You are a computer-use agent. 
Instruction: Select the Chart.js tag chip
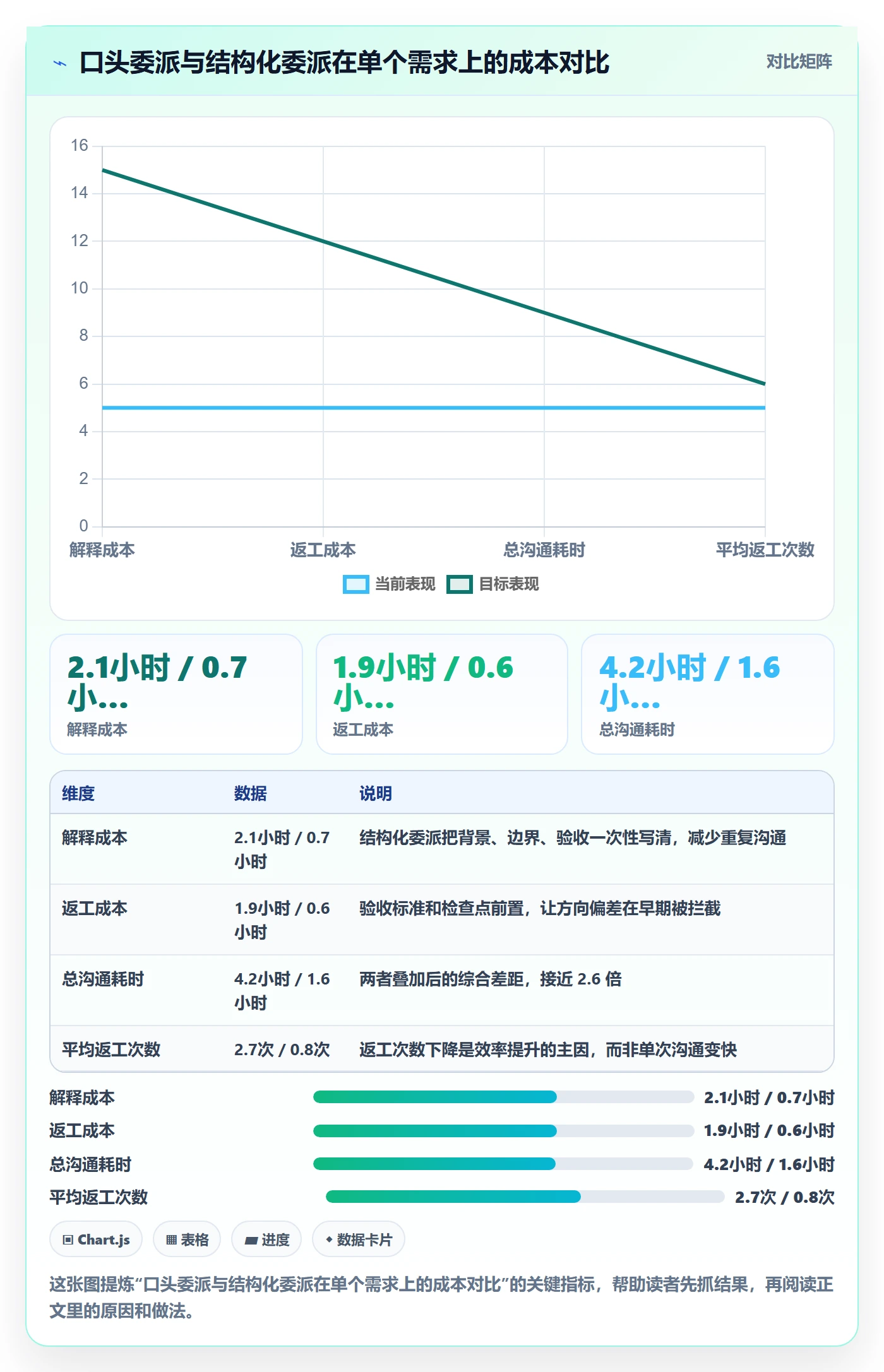click(96, 1239)
